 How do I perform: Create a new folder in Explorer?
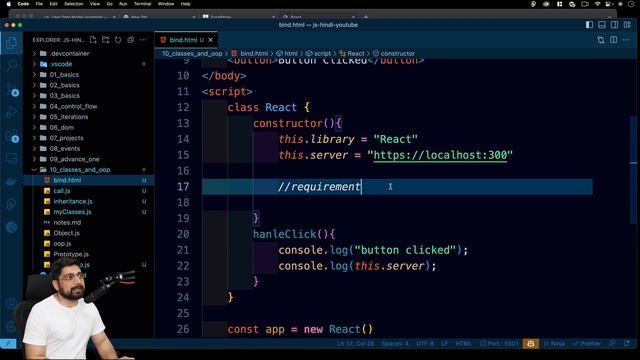tap(106, 40)
